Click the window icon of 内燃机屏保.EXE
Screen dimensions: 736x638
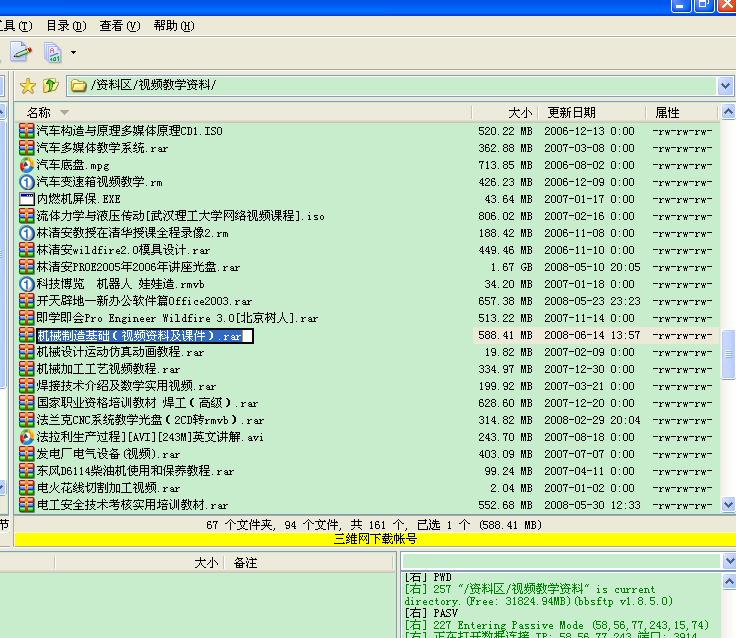point(27,199)
